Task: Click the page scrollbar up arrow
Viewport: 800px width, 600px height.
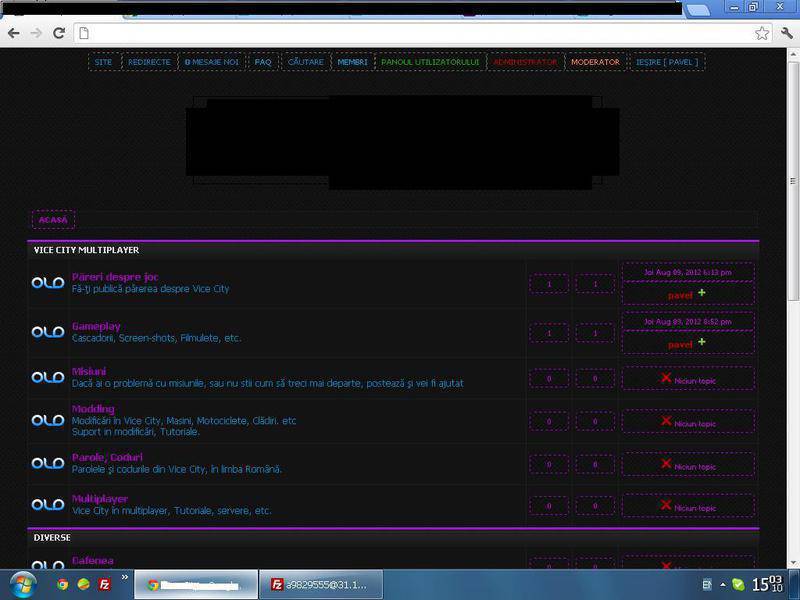Action: pyautogui.click(x=793, y=54)
